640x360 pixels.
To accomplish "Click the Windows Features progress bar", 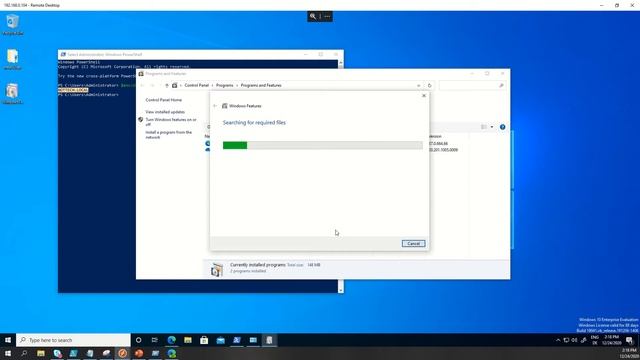I will coord(322,145).
